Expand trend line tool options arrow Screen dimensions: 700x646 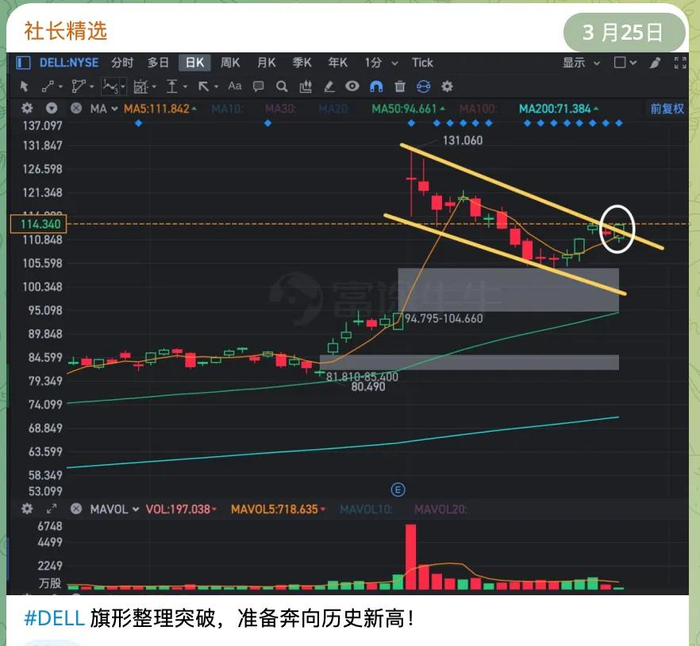click(60, 87)
